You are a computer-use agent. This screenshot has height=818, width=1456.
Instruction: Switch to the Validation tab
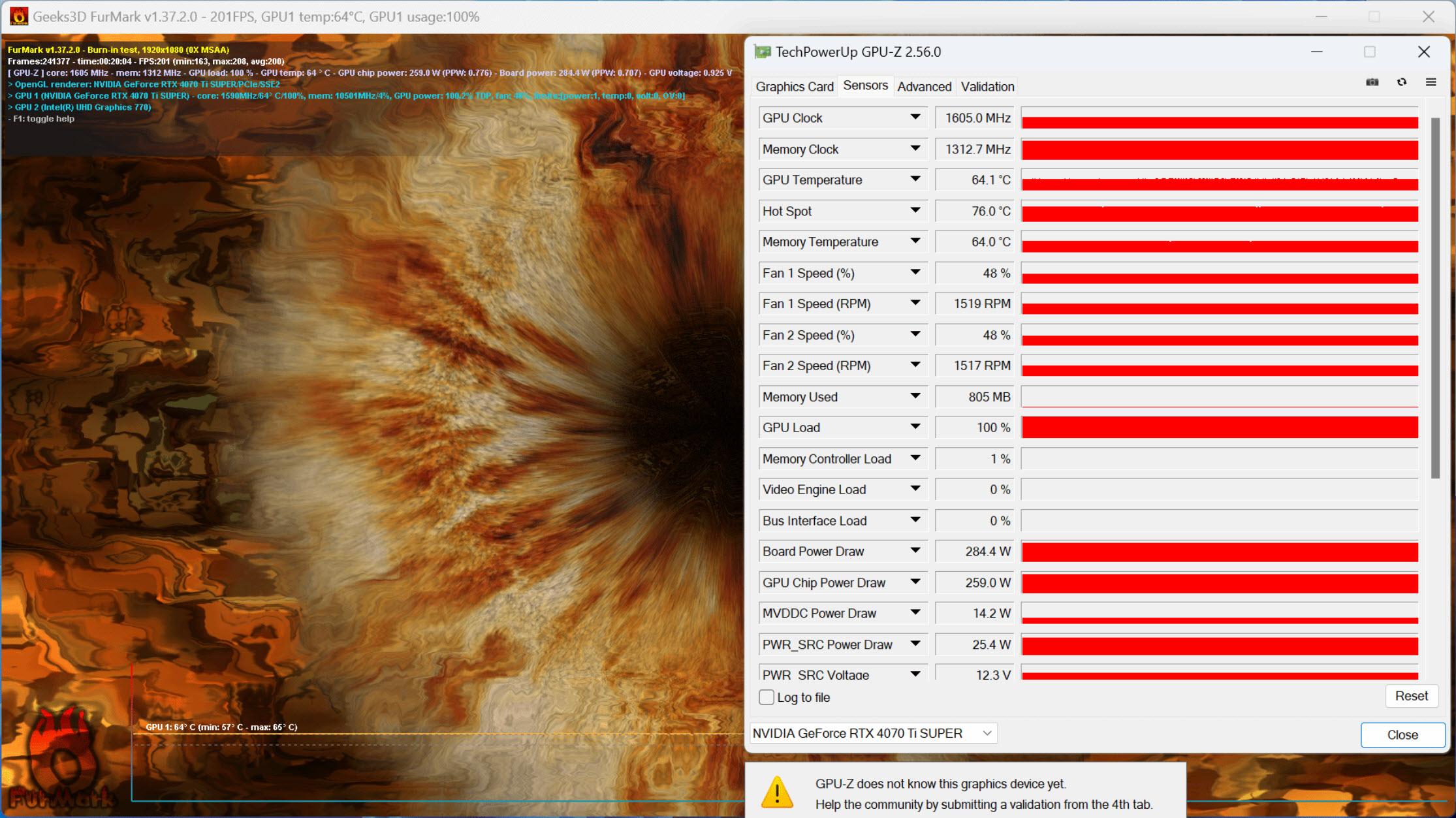click(986, 86)
